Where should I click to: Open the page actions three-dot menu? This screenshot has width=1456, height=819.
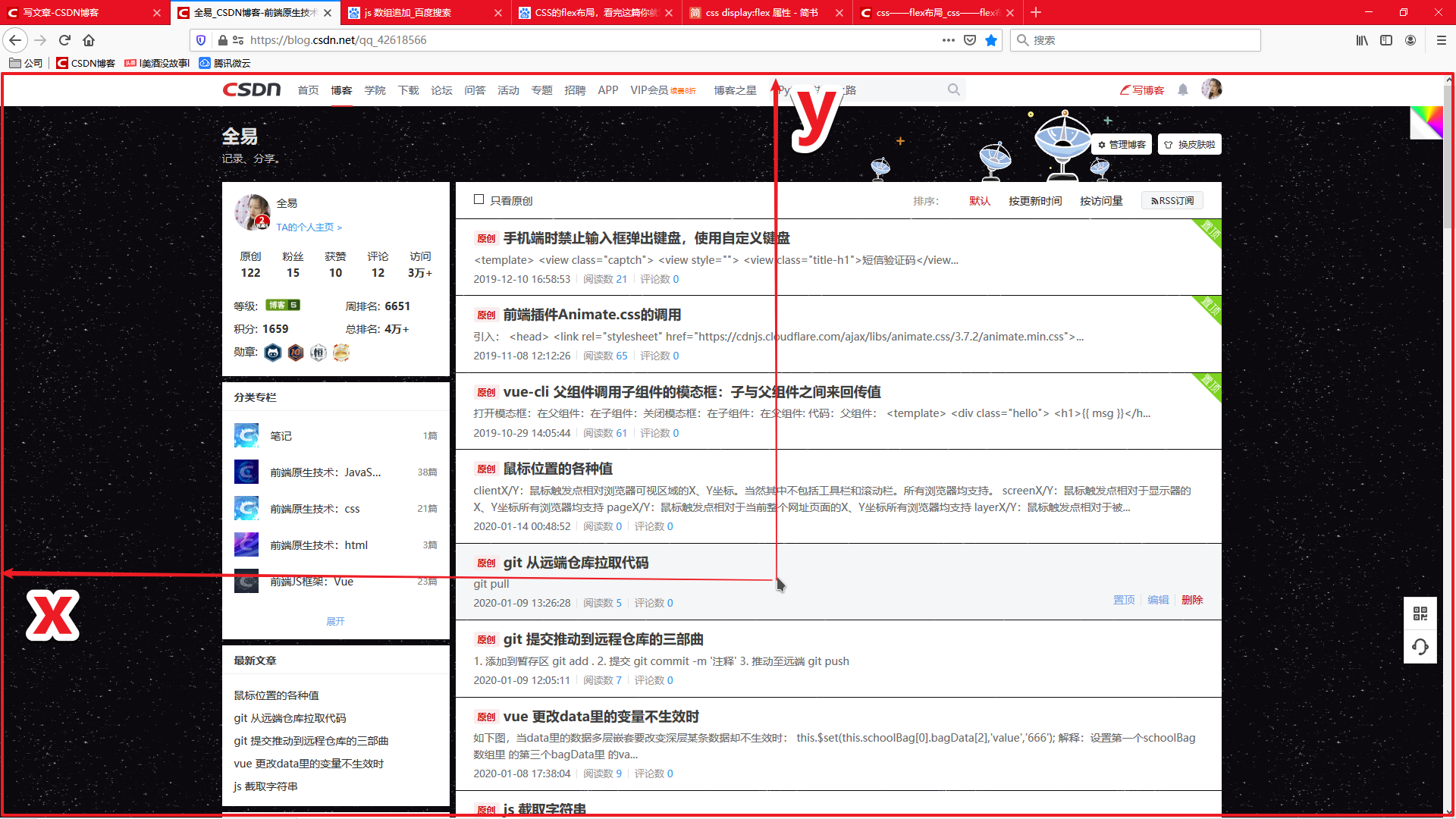pos(948,40)
